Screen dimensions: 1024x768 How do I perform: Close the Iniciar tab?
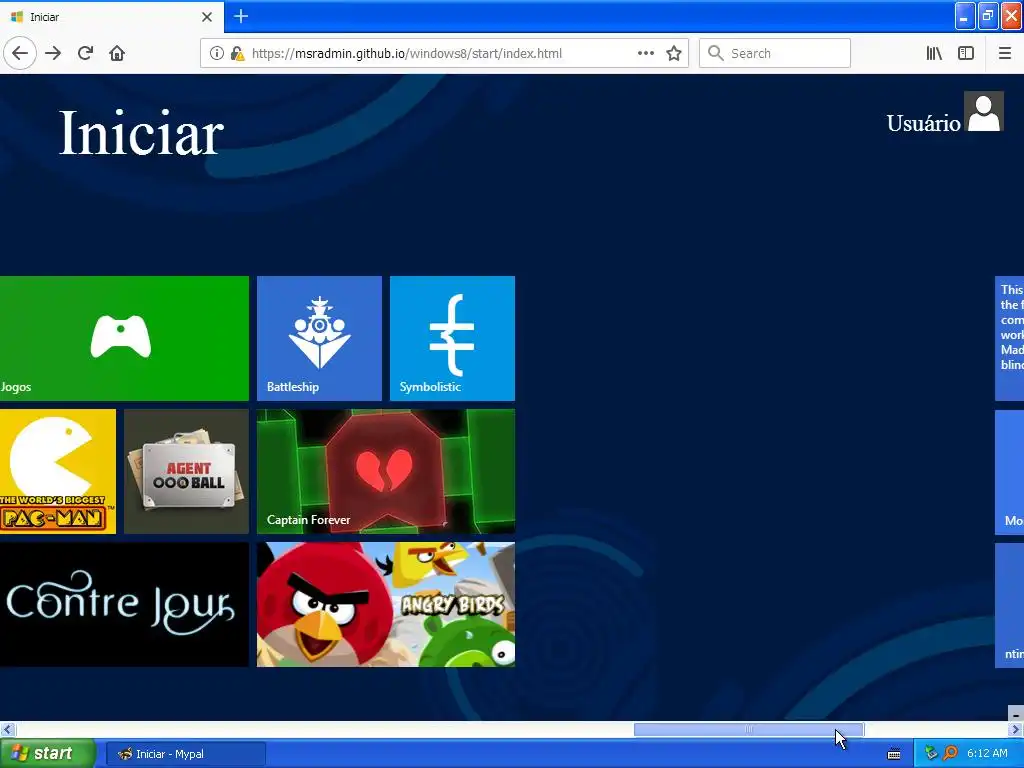[x=207, y=17]
